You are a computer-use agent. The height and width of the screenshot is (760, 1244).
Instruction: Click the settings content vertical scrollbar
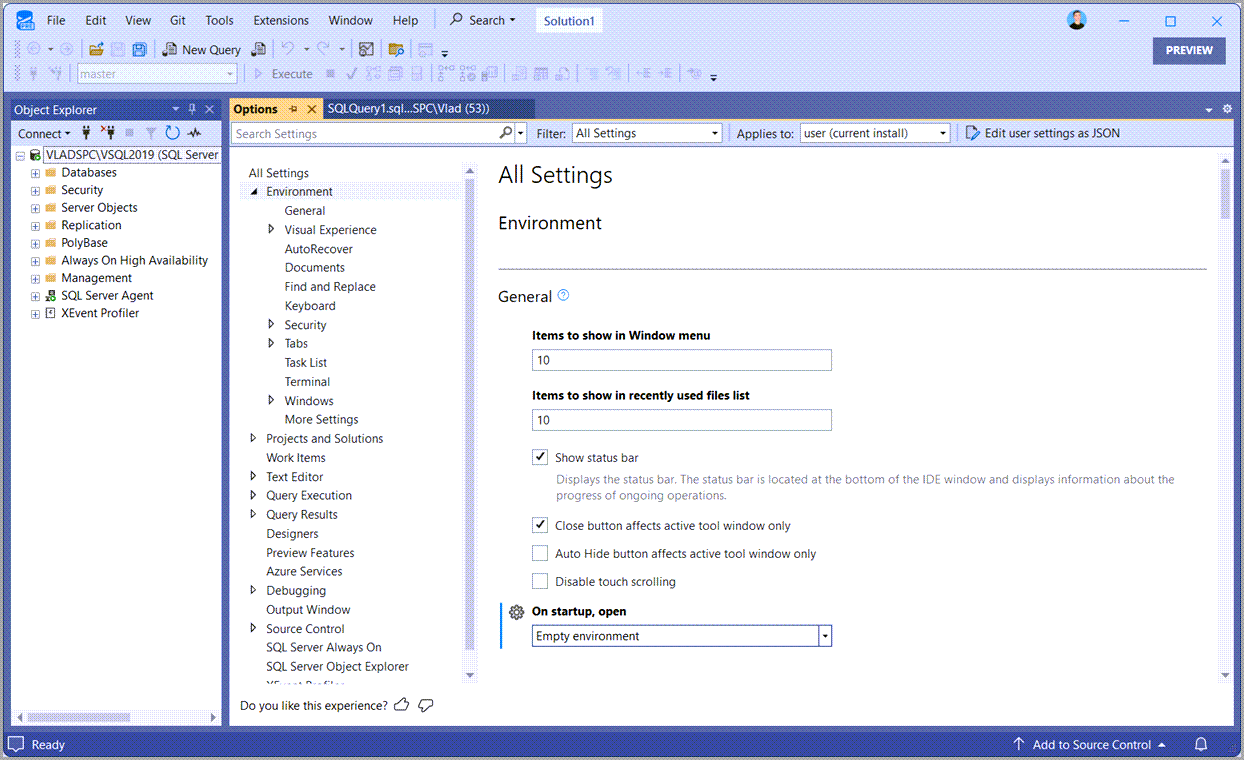coord(1226,193)
